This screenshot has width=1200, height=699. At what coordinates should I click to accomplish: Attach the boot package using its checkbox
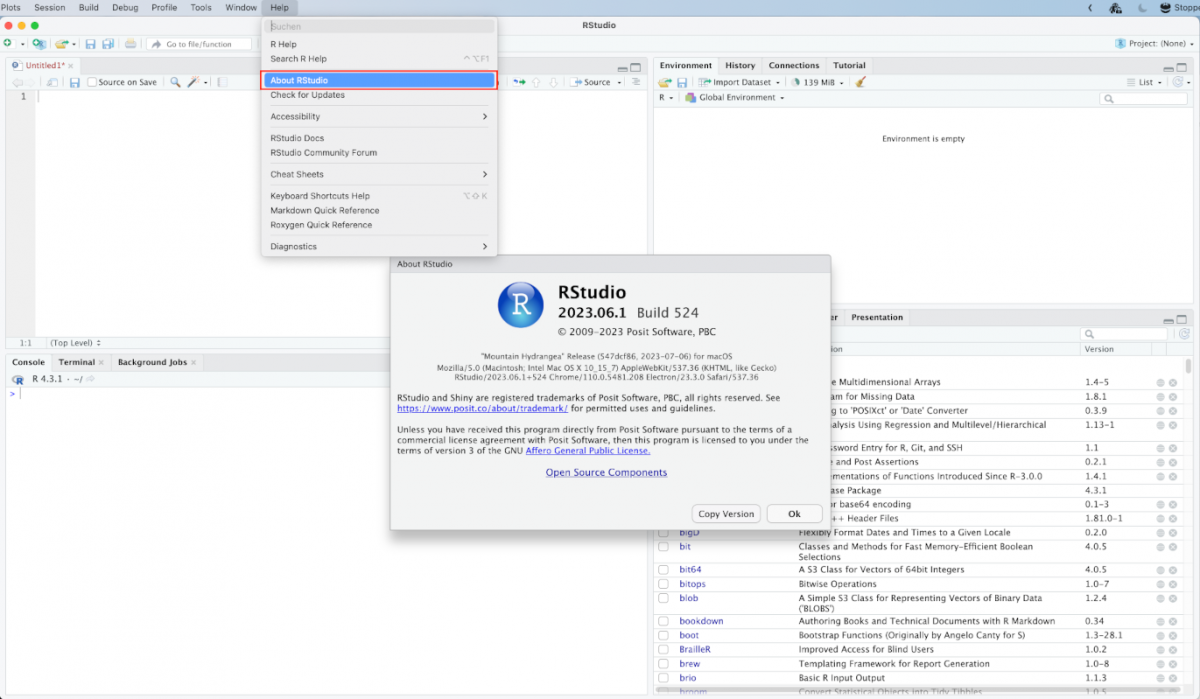662,635
